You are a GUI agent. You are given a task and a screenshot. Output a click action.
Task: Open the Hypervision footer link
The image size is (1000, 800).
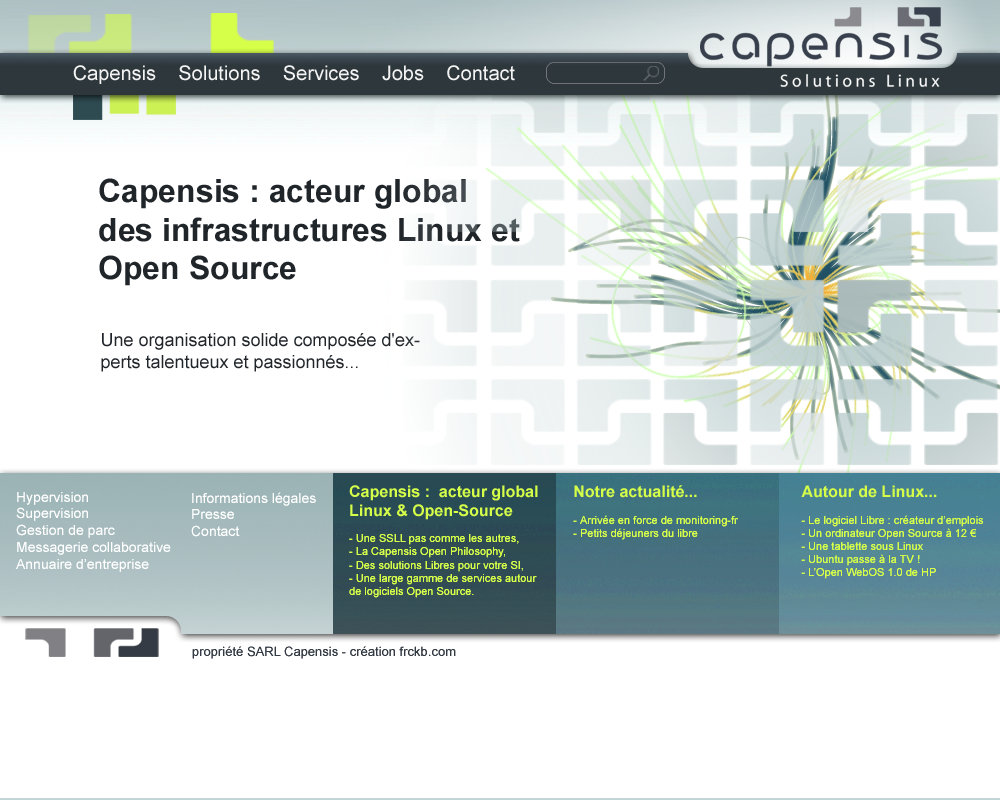[52, 497]
